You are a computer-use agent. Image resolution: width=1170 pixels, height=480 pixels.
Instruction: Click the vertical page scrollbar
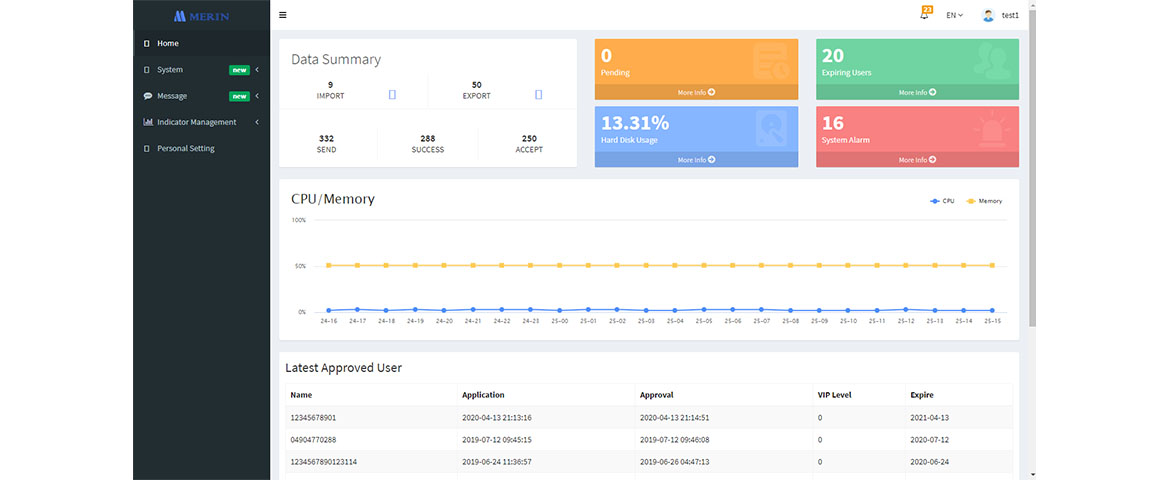(1032, 170)
